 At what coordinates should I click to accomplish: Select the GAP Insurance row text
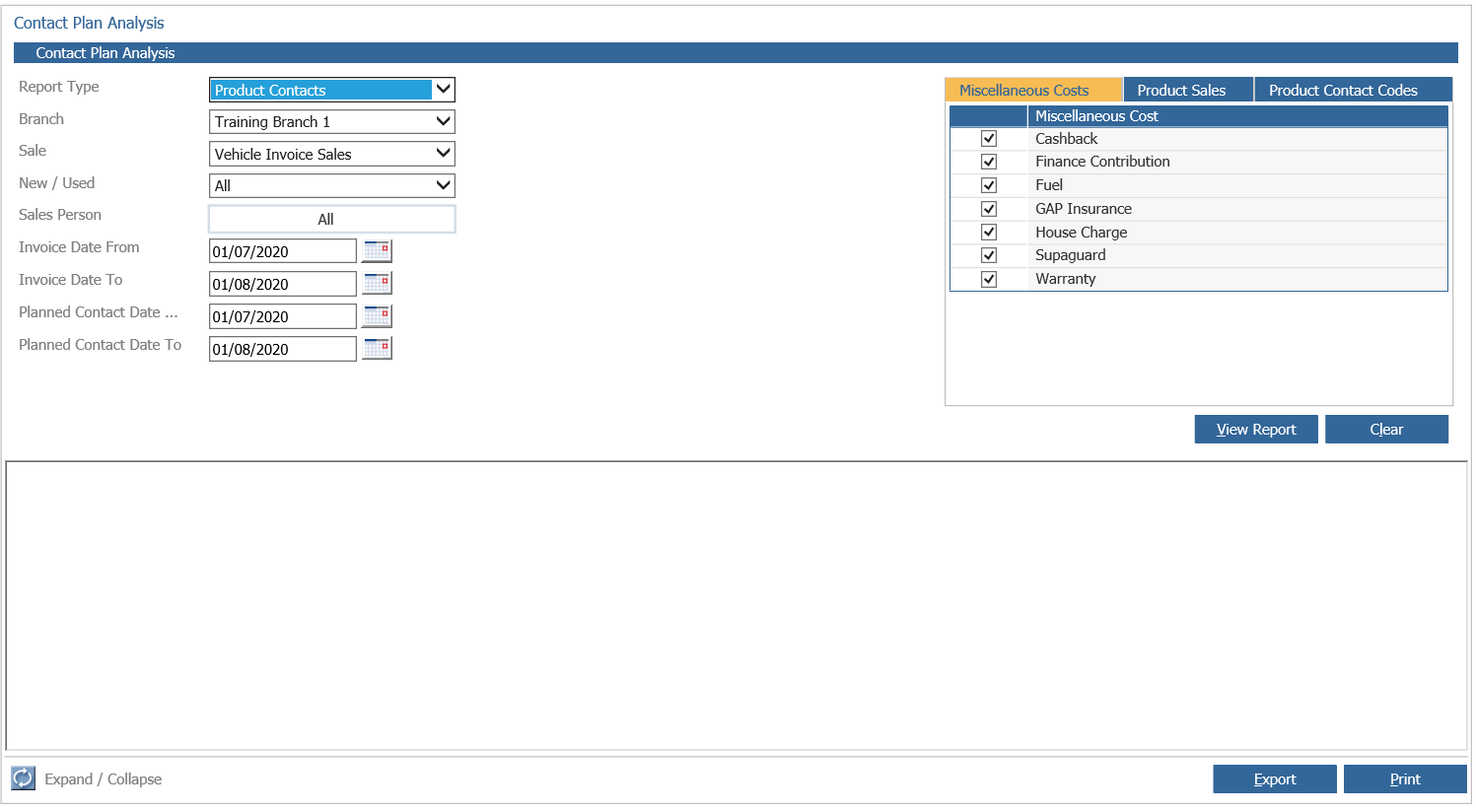pyautogui.click(x=1084, y=209)
